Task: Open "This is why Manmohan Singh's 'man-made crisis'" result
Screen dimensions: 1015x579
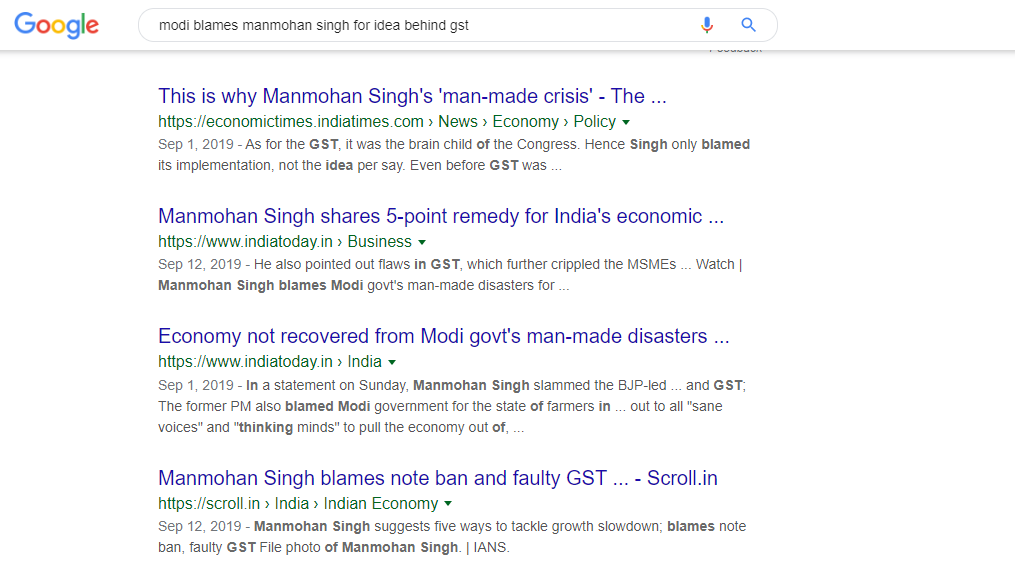Action: [412, 96]
